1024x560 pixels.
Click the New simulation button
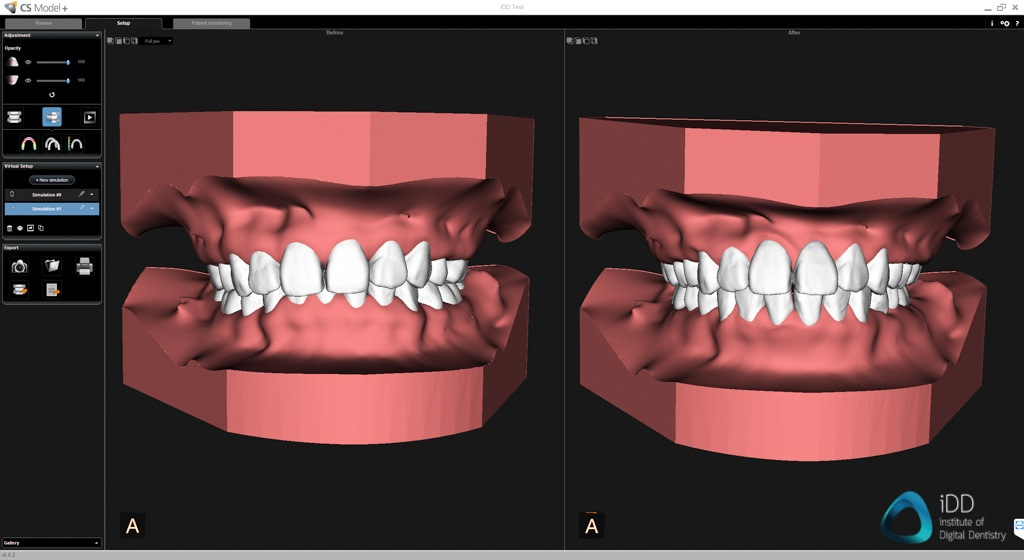click(x=52, y=180)
